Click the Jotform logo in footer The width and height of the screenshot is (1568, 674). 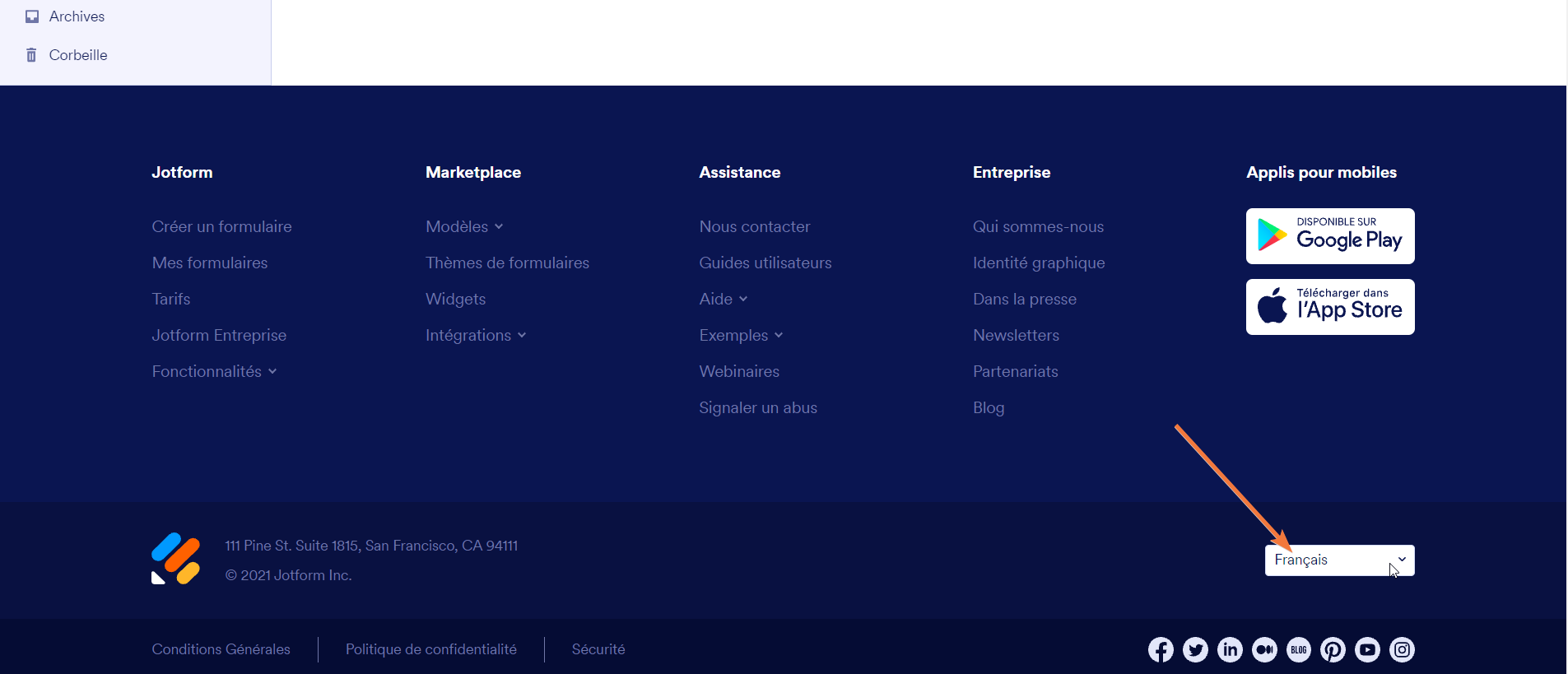coord(175,559)
